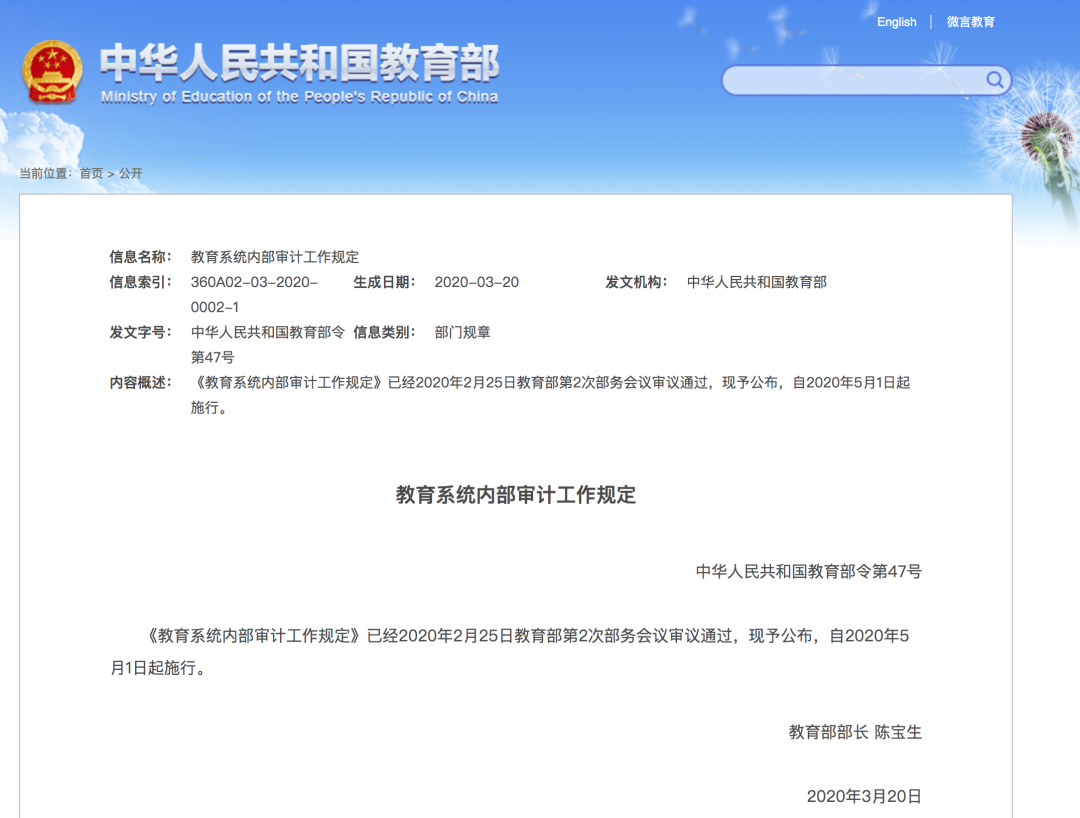This screenshot has width=1080, height=818.
Task: Click the 发文机构 label
Action: [x=636, y=282]
